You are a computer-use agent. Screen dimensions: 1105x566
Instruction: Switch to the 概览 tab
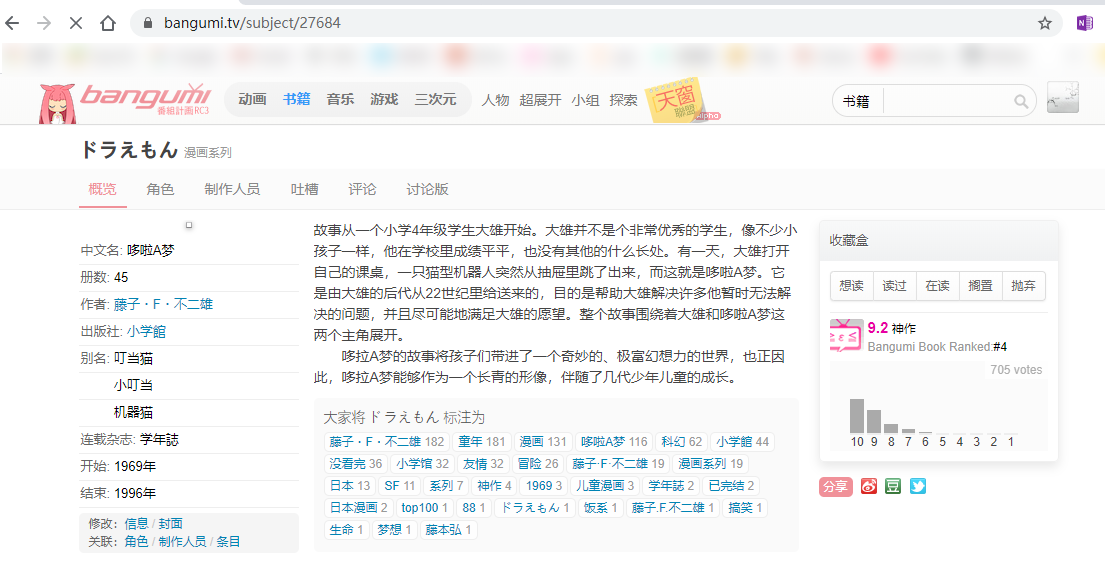(x=103, y=189)
